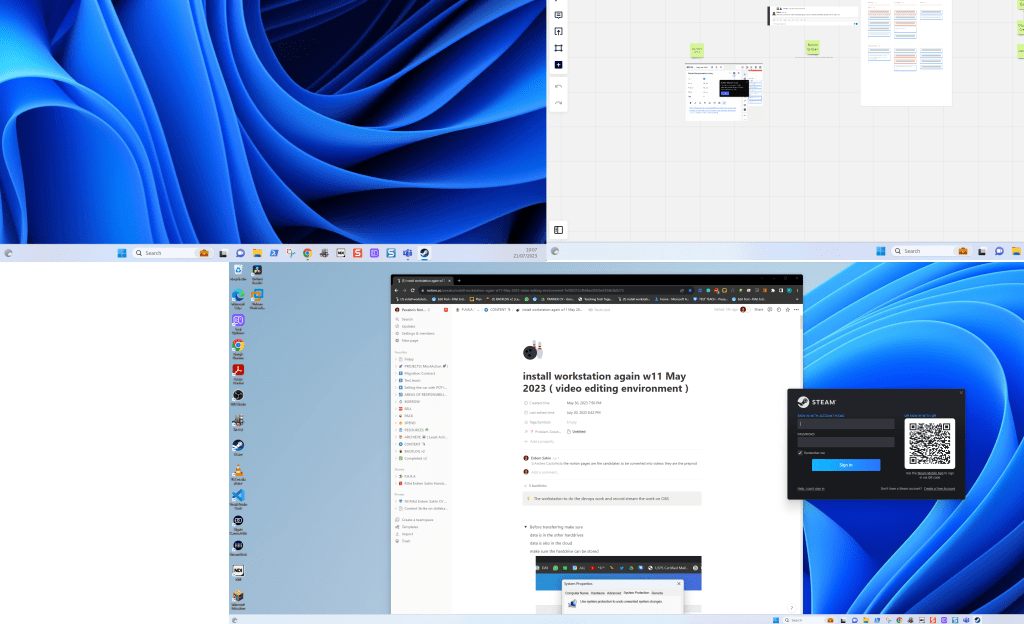Expand the SELL page in Notion sidebar
The height and width of the screenshot is (624, 1024).
click(x=396, y=409)
